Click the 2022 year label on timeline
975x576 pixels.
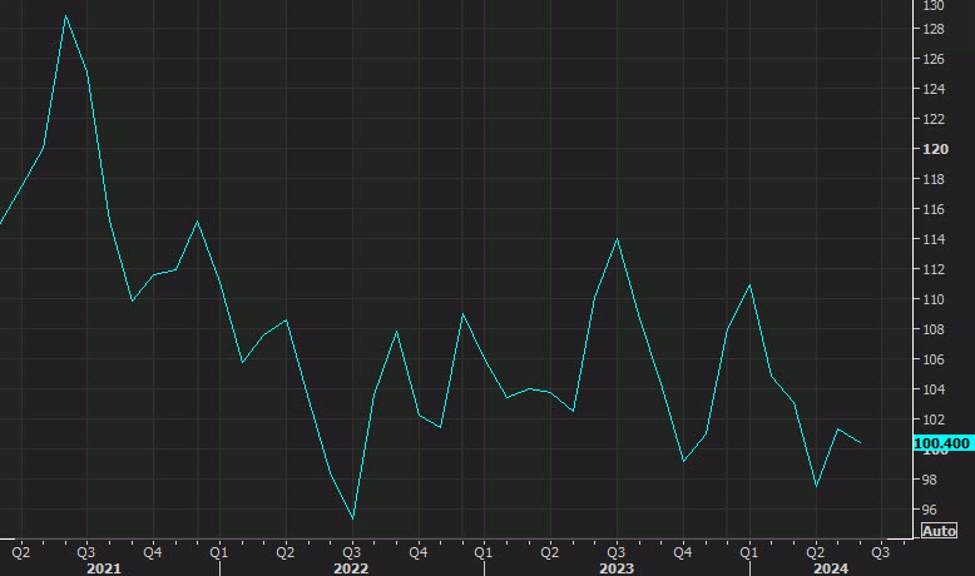coord(350,567)
